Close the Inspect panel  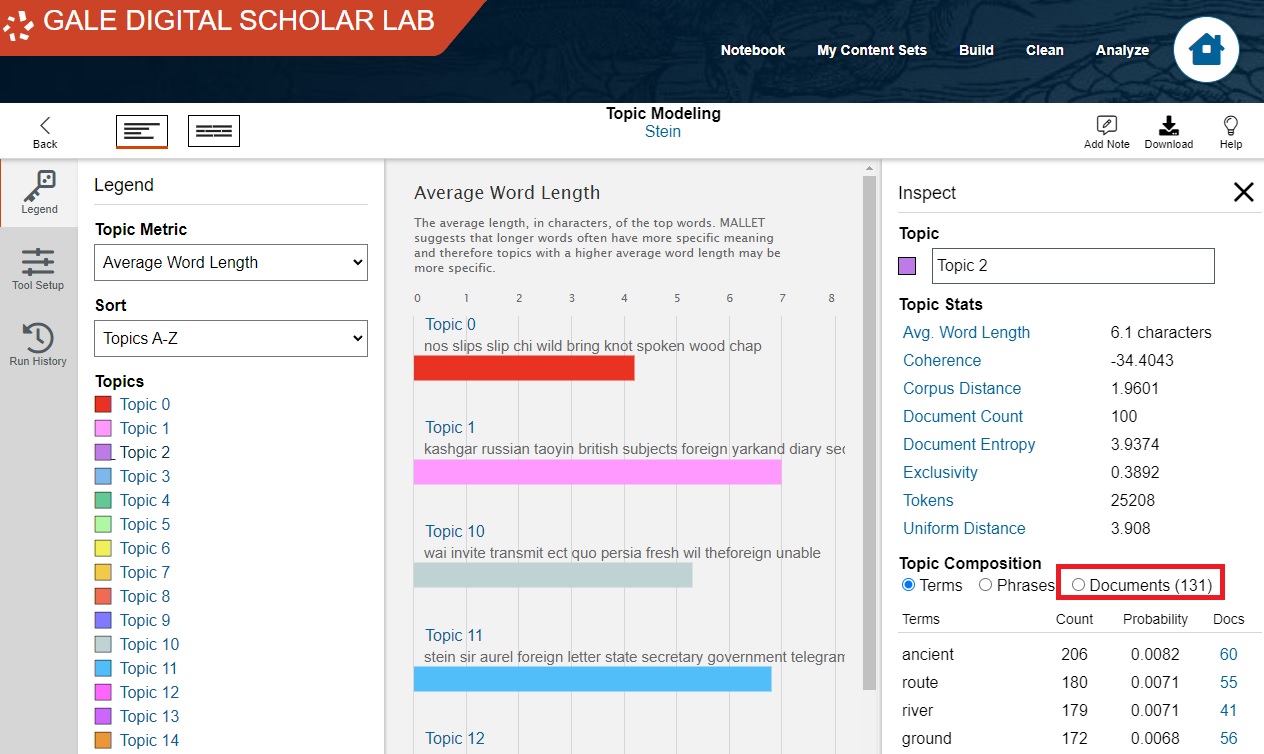(1243, 192)
